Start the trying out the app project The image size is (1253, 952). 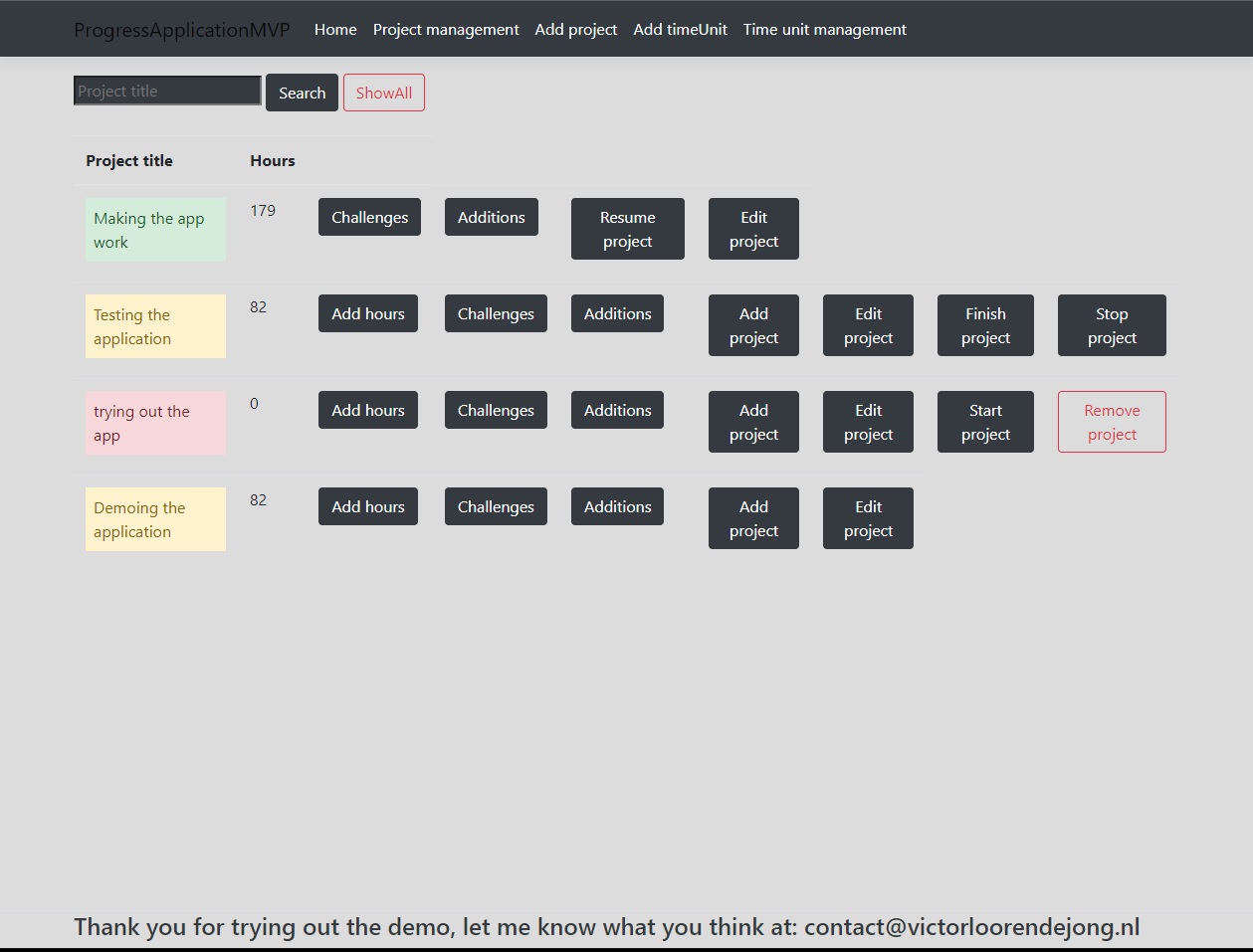985,422
